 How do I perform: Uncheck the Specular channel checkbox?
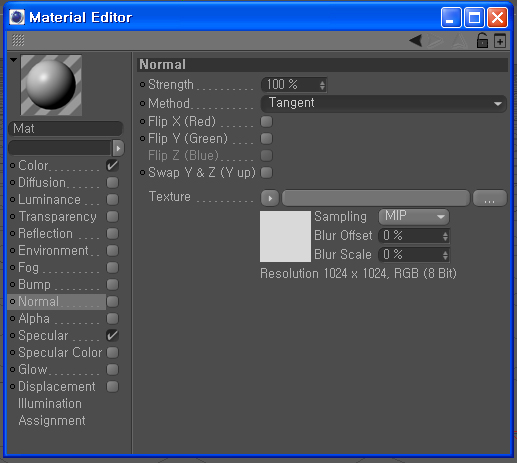pyautogui.click(x=113, y=336)
